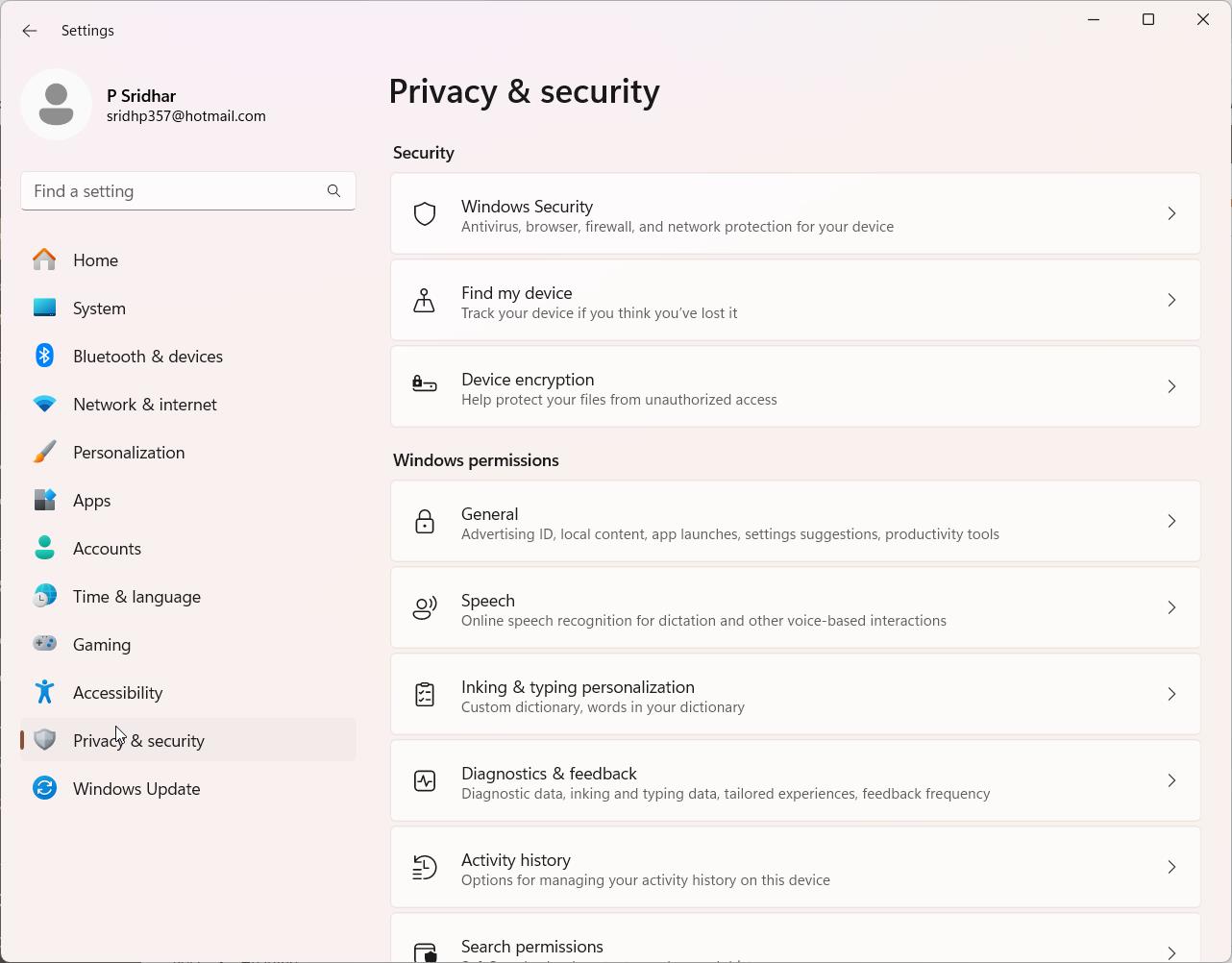The width and height of the screenshot is (1232, 963).
Task: Open Windows Update category
Action: [x=188, y=788]
